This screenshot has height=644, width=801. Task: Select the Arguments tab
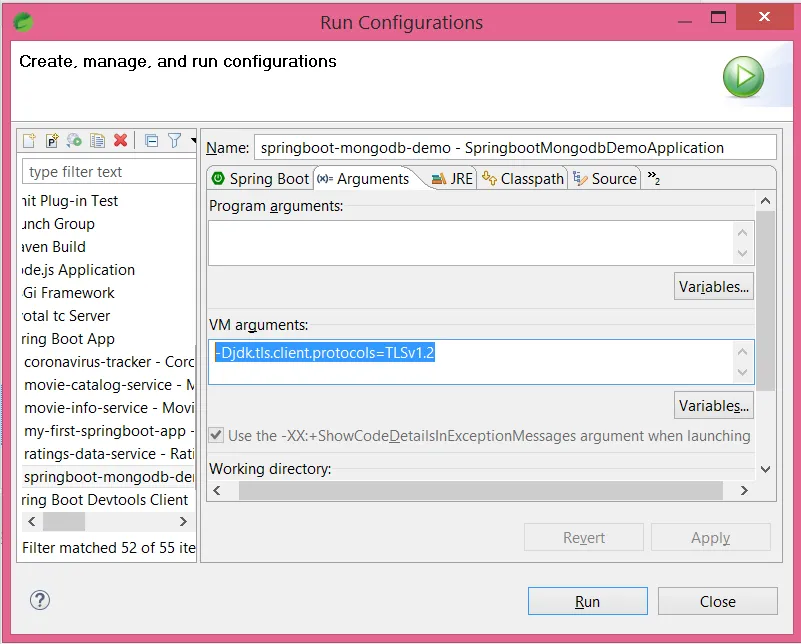click(364, 179)
